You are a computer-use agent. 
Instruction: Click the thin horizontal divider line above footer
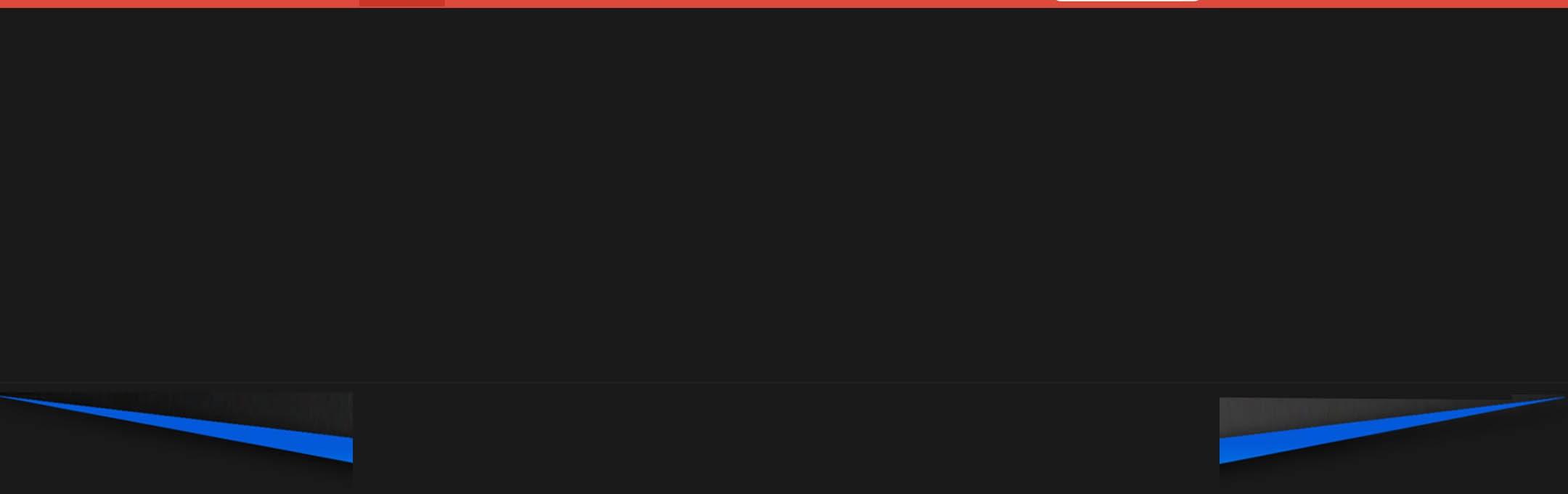coord(784,382)
